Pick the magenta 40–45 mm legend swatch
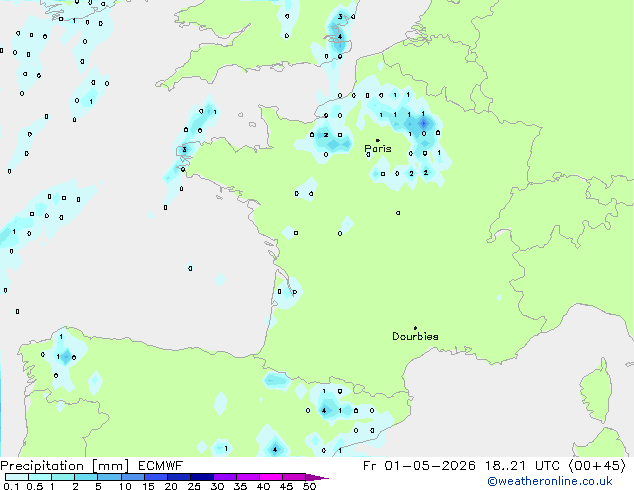Screen dimensions: 634x490 [x=271, y=477]
